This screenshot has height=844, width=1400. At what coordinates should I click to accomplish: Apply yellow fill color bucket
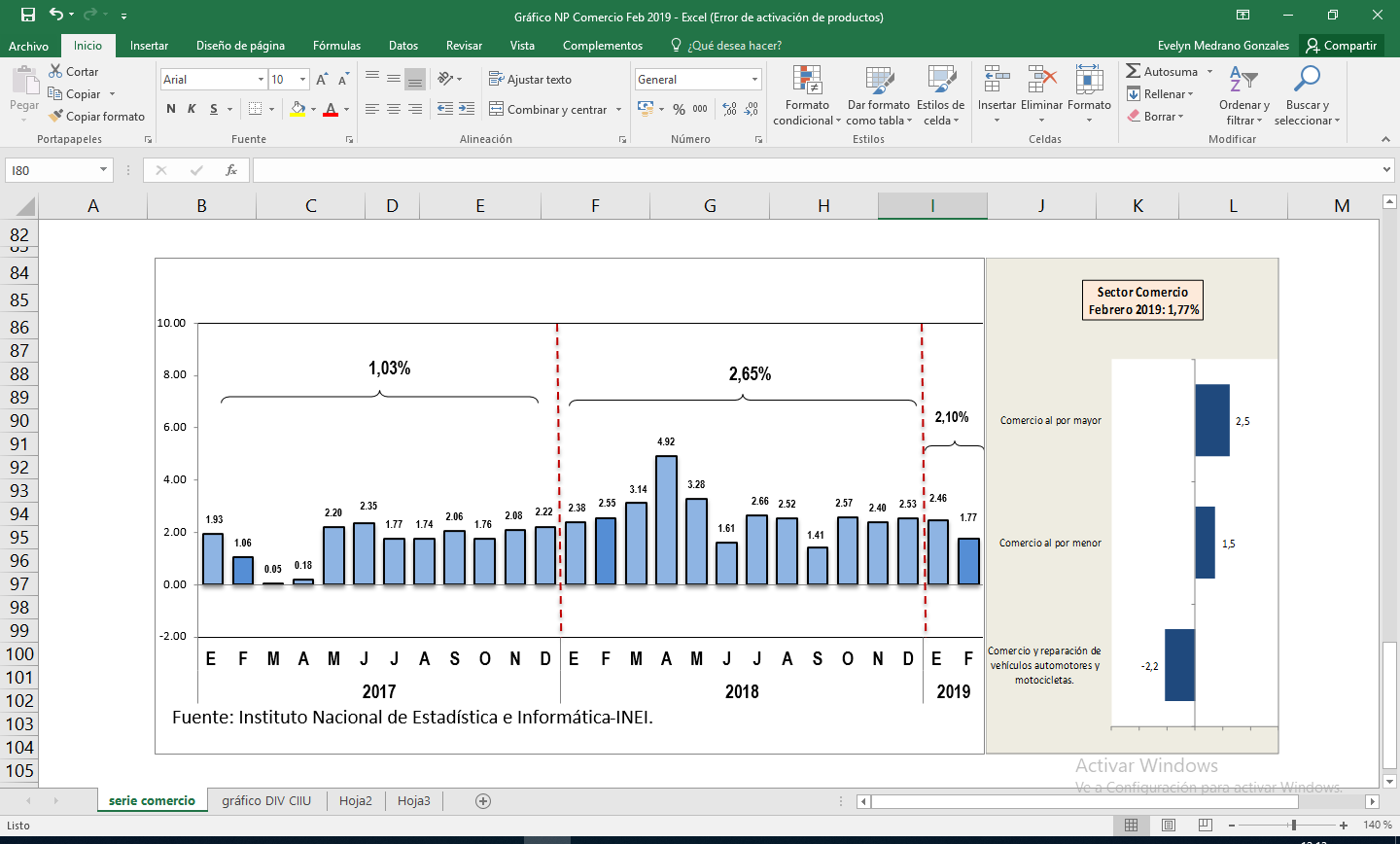(298, 109)
